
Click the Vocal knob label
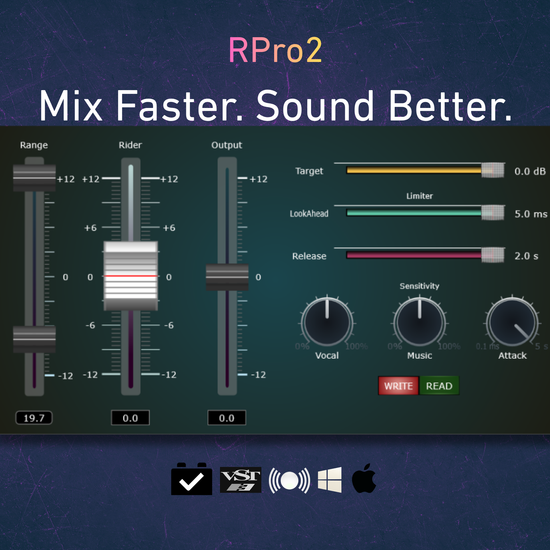point(327,356)
